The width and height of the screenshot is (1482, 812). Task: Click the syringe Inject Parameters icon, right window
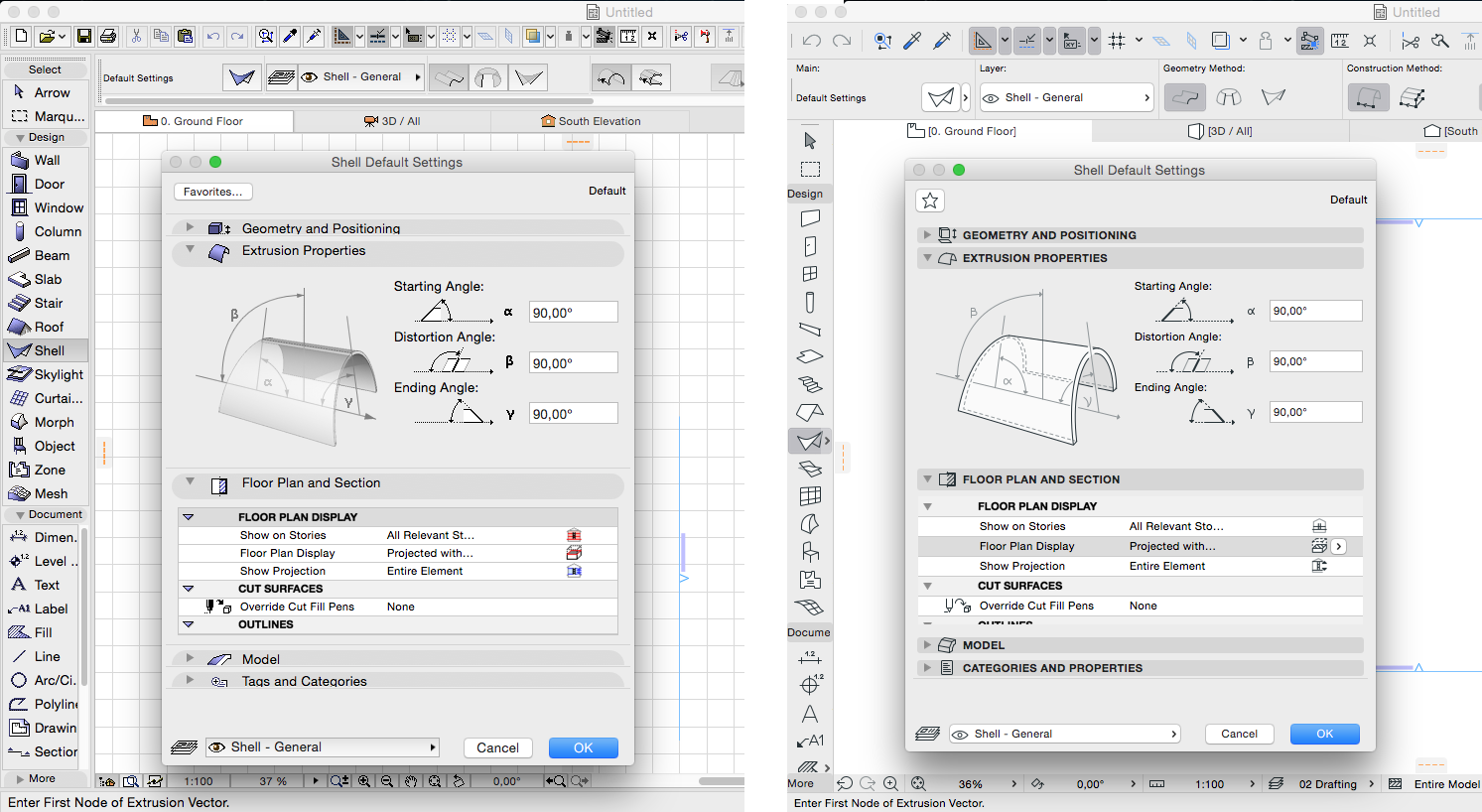point(942,41)
